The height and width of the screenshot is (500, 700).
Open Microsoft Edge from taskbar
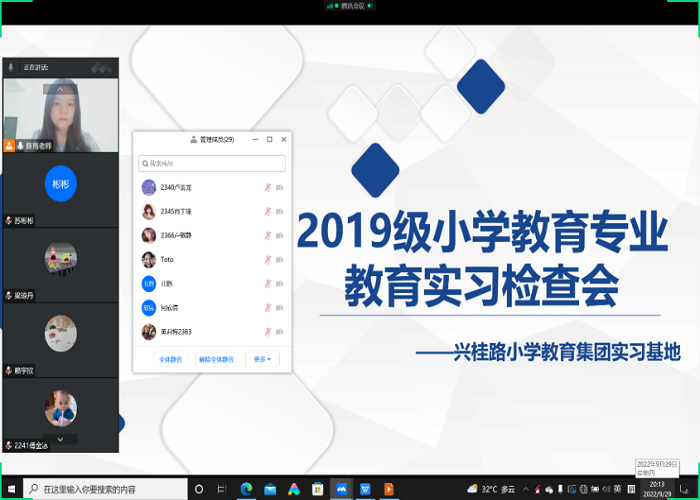pyautogui.click(x=246, y=489)
